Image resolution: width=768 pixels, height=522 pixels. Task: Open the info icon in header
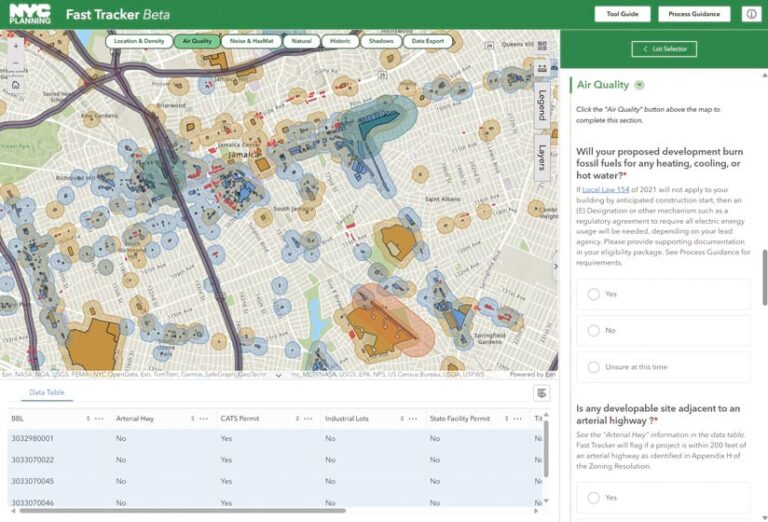pyautogui.click(x=751, y=14)
